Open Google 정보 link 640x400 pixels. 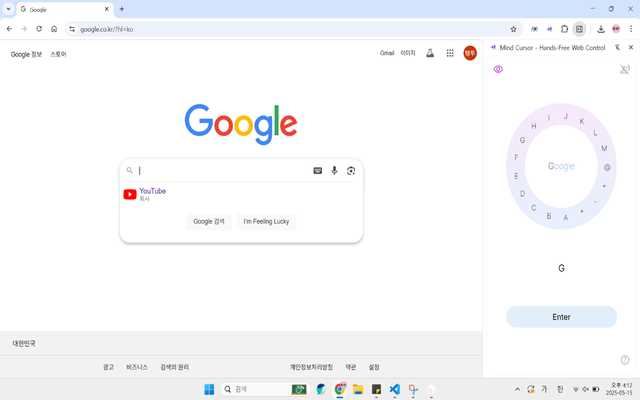click(26, 54)
